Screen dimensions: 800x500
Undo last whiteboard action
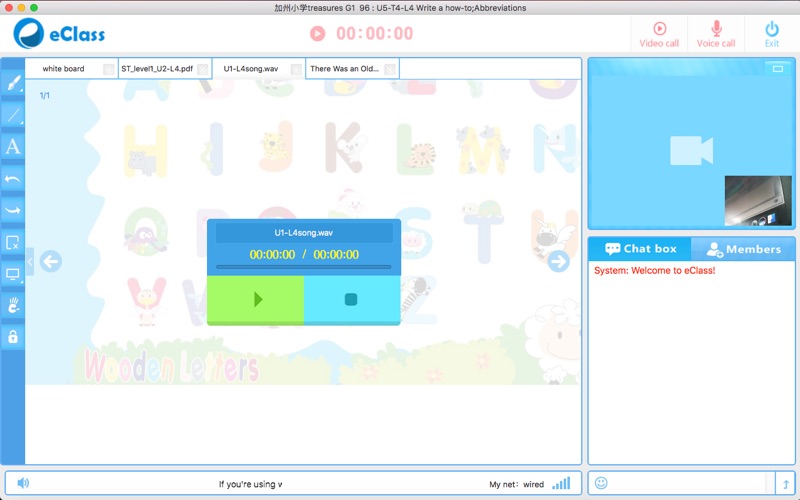(x=13, y=179)
